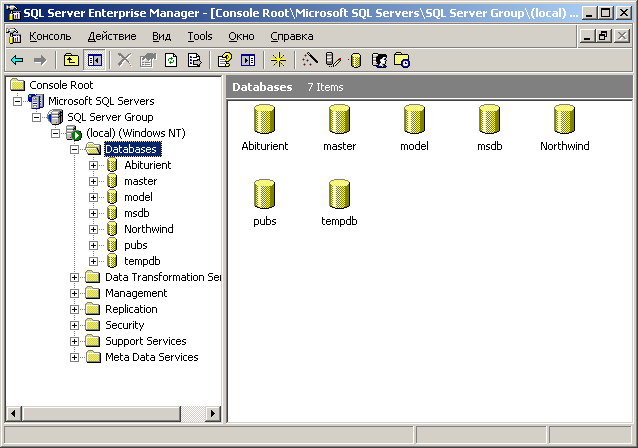Open the Tools menu
This screenshot has height=448, width=638.
pos(199,36)
